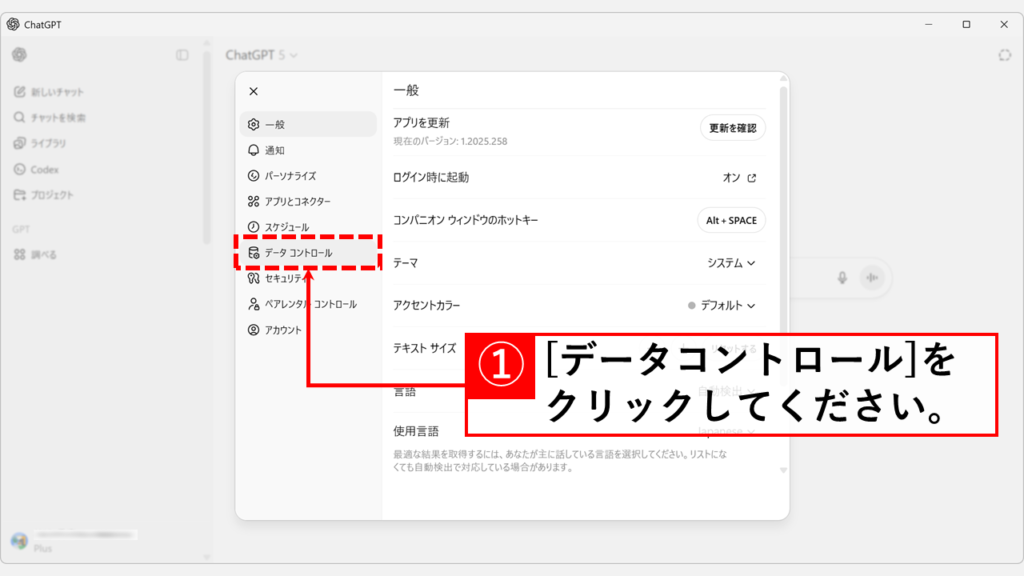Expand the アクセントカラー デフォルト dropdown
Screen dimensions: 1024x576
(x=722, y=305)
